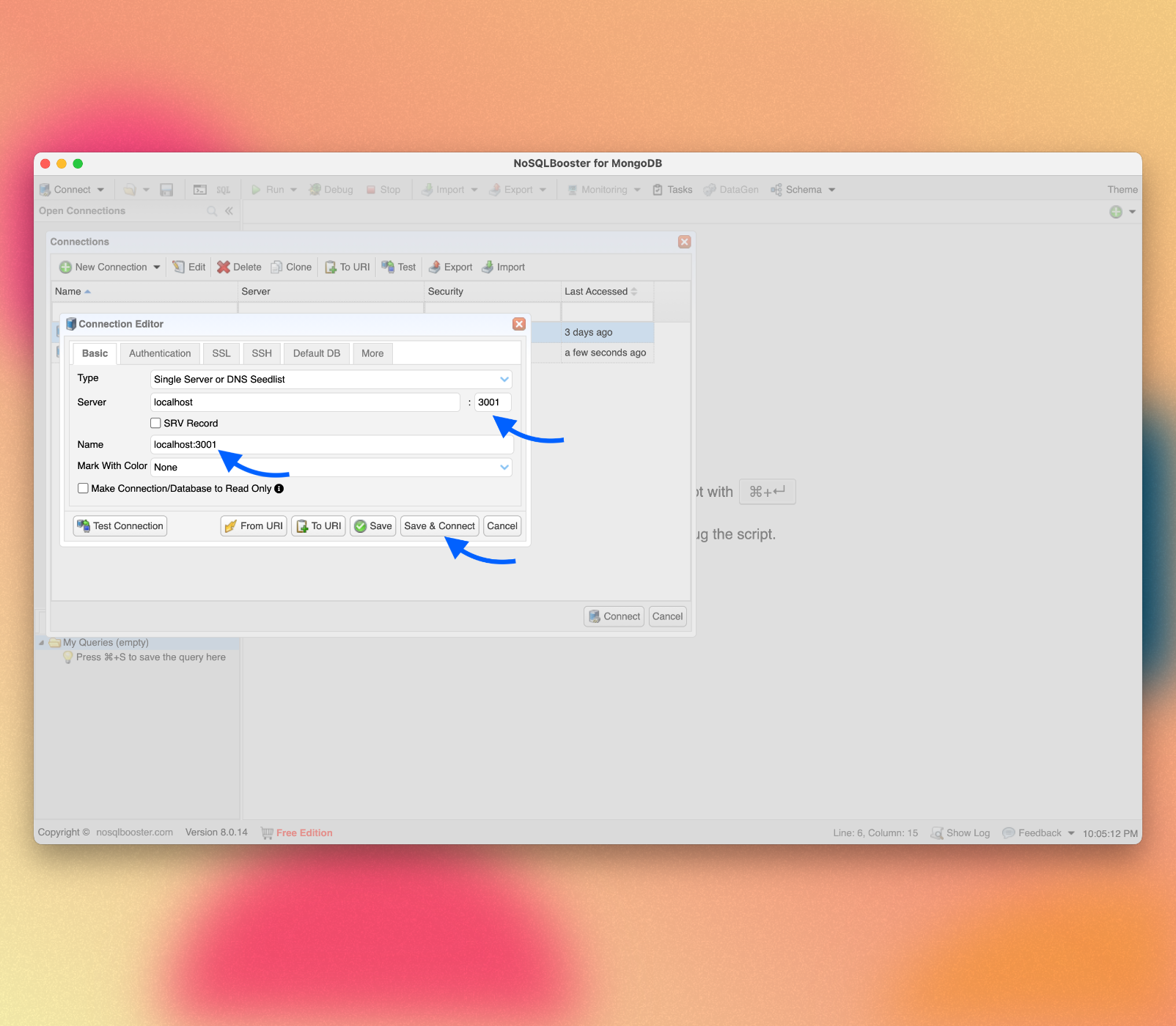Click the Read Only info icon
The height and width of the screenshot is (1026, 1176).
pyautogui.click(x=279, y=489)
